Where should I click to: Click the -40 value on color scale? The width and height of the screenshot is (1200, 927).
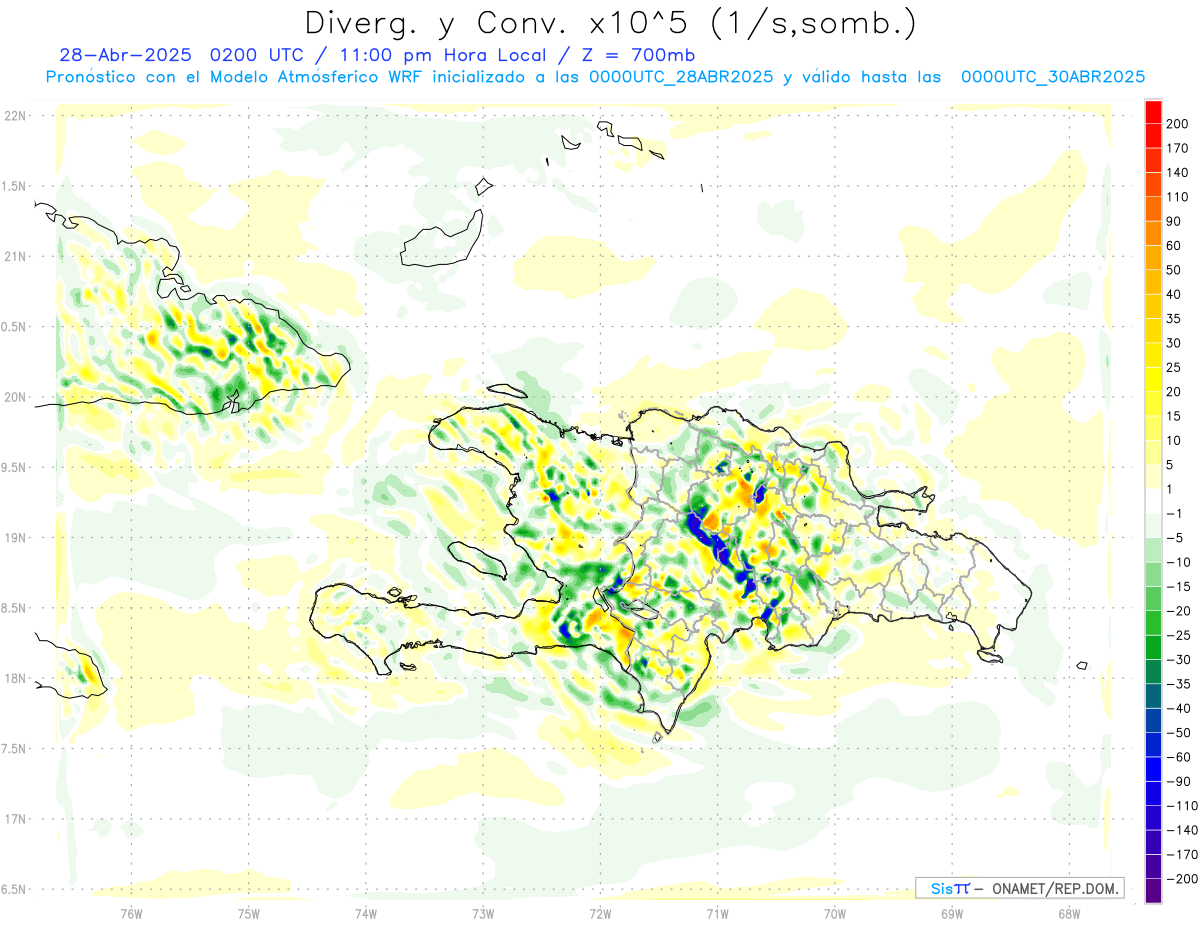(x=1177, y=709)
